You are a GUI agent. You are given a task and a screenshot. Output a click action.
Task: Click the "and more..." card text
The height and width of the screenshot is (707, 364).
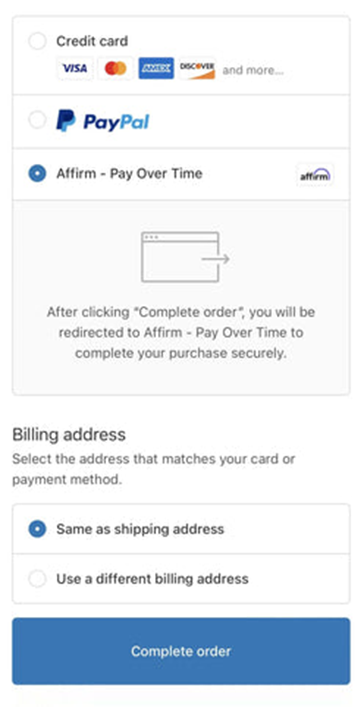point(253,70)
